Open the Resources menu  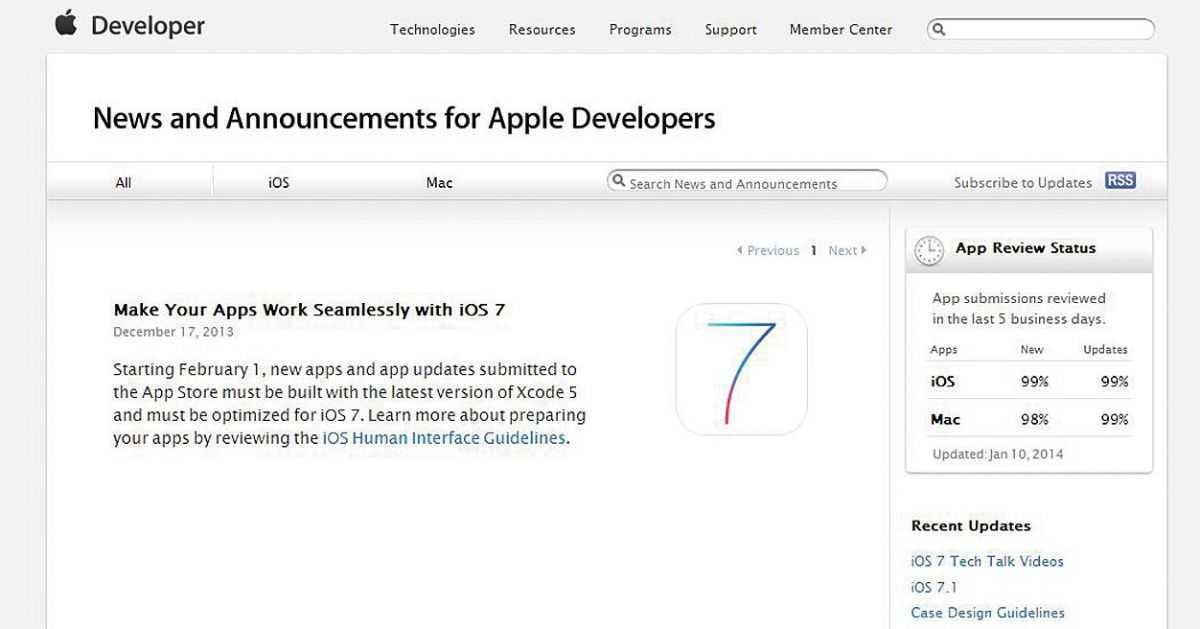tap(542, 30)
